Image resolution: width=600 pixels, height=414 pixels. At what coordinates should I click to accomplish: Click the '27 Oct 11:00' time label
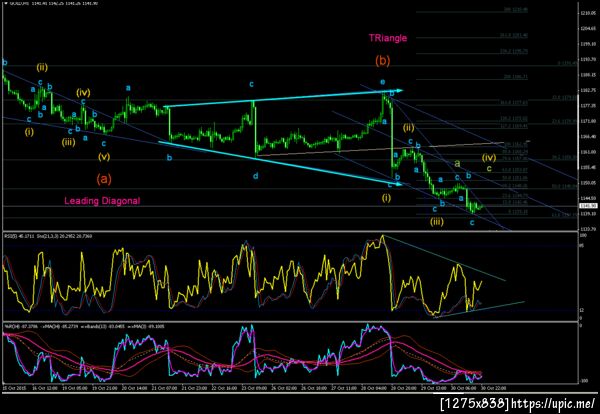click(x=344, y=388)
